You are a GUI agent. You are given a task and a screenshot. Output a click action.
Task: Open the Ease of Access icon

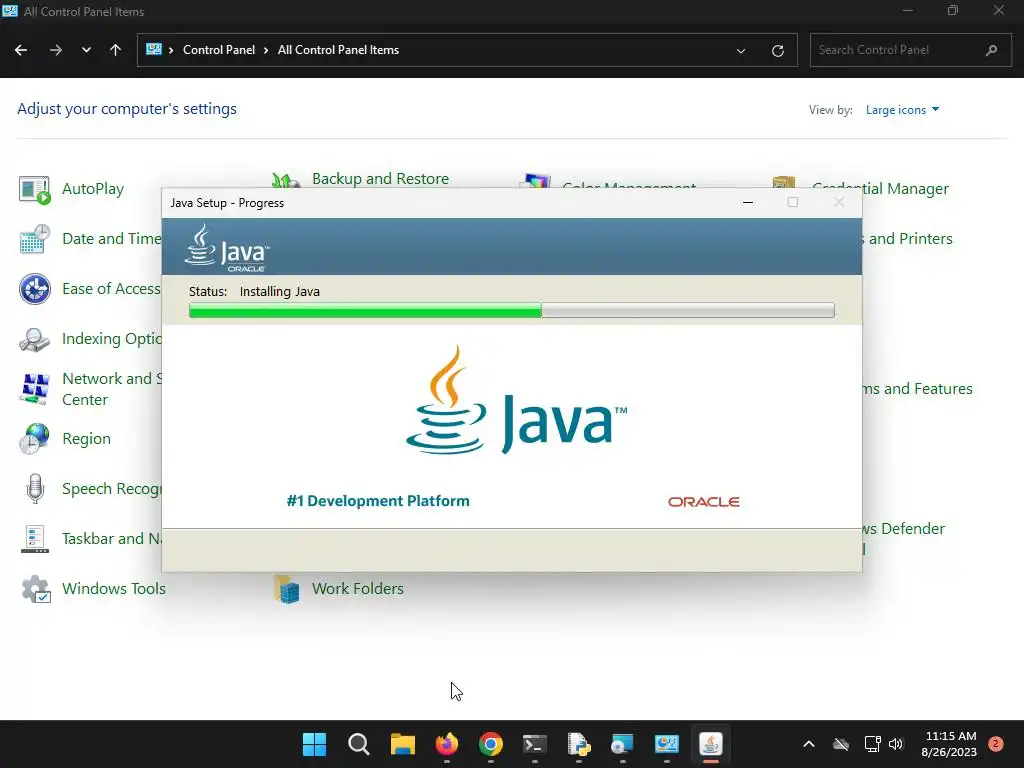coord(35,289)
